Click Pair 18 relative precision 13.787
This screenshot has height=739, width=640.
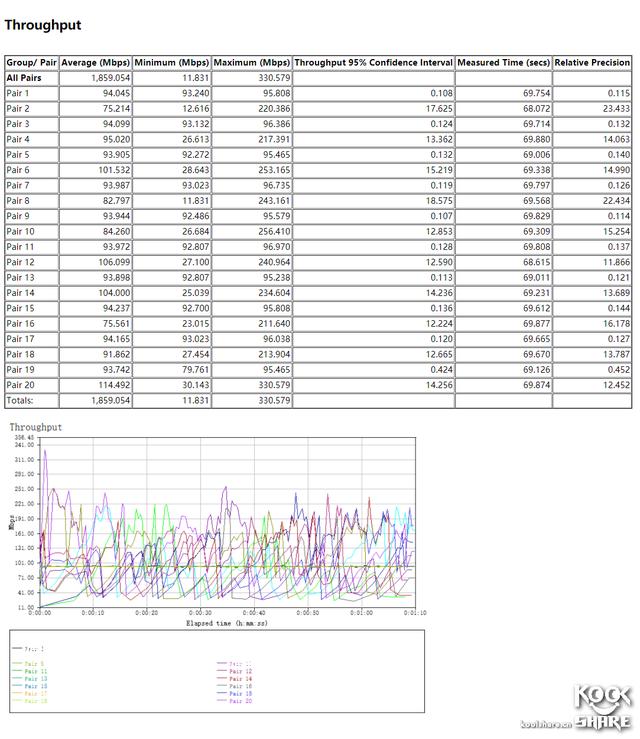pyautogui.click(x=616, y=354)
